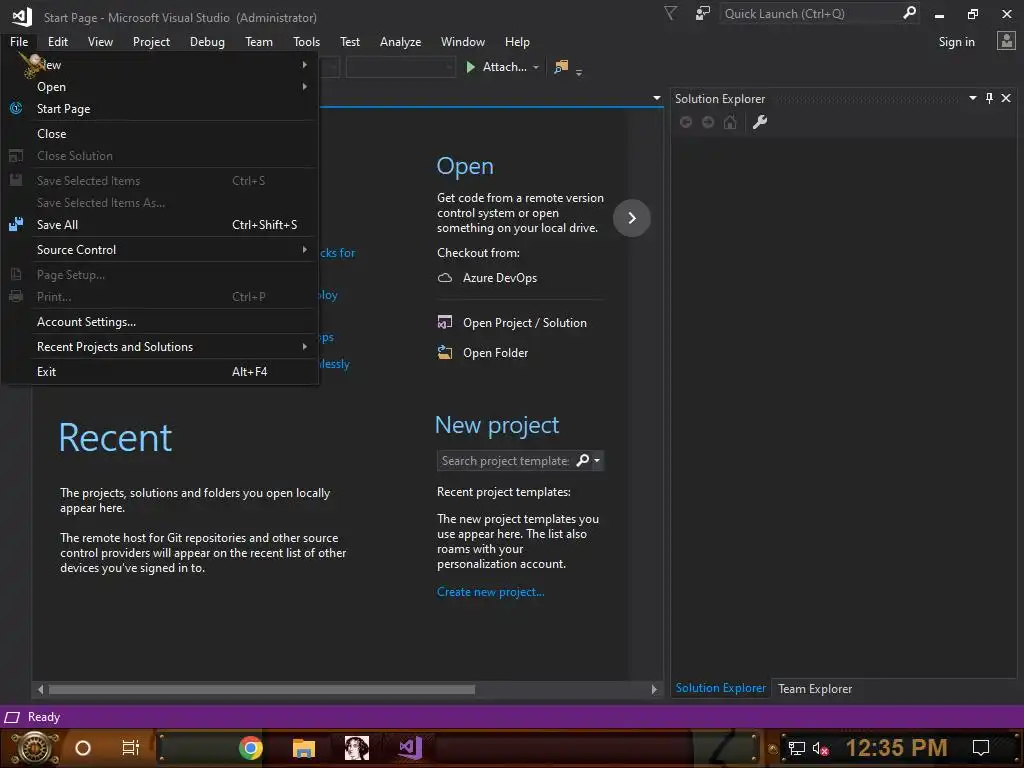The image size is (1024, 768).
Task: Choose Account Settings... in File menu
Action: coord(159,322)
